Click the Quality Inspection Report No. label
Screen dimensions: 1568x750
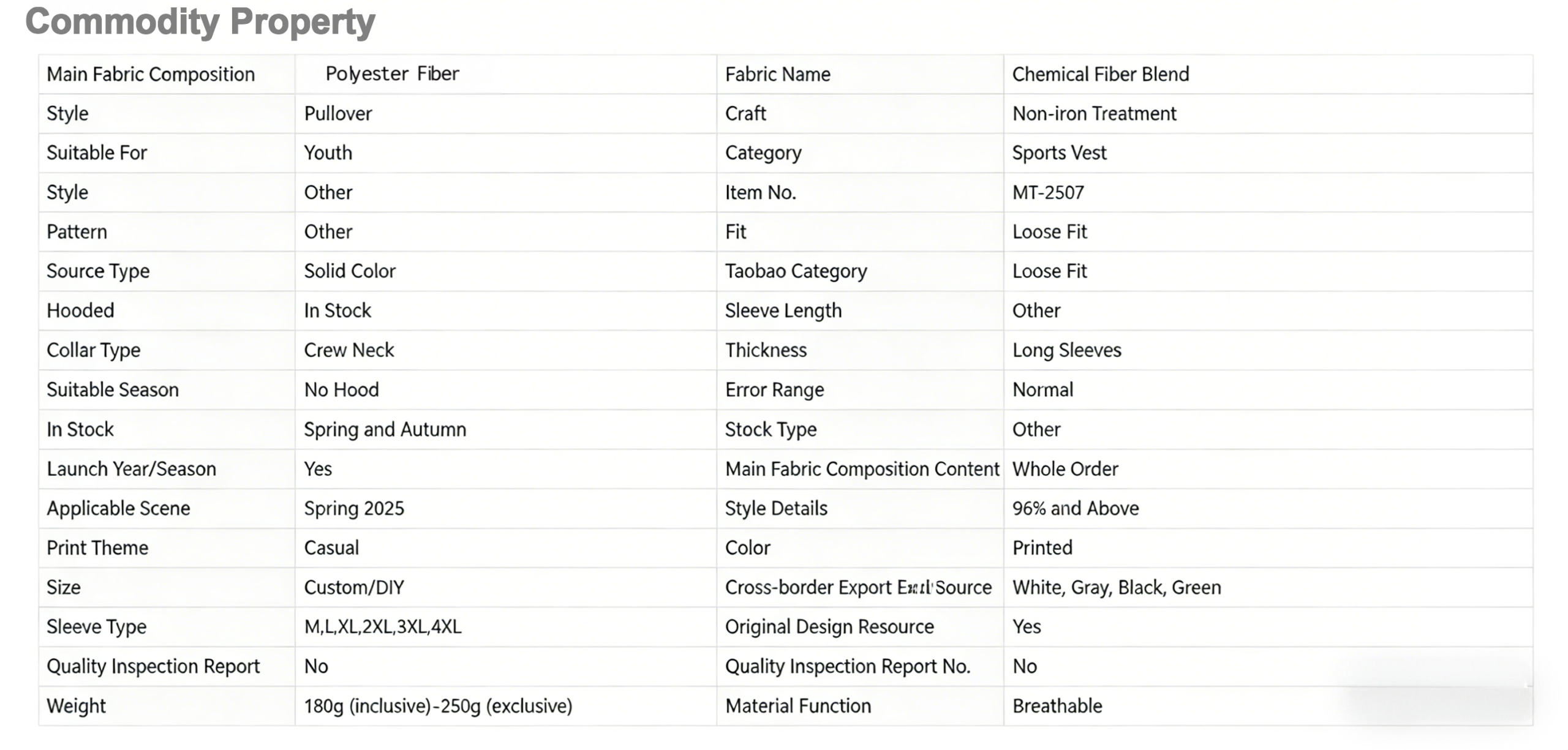pos(848,667)
